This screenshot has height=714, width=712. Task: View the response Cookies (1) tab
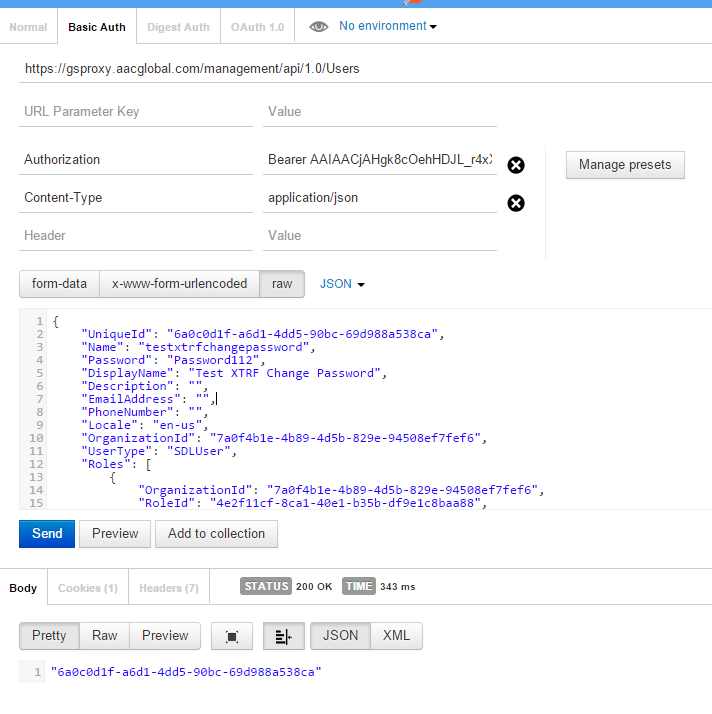87,588
